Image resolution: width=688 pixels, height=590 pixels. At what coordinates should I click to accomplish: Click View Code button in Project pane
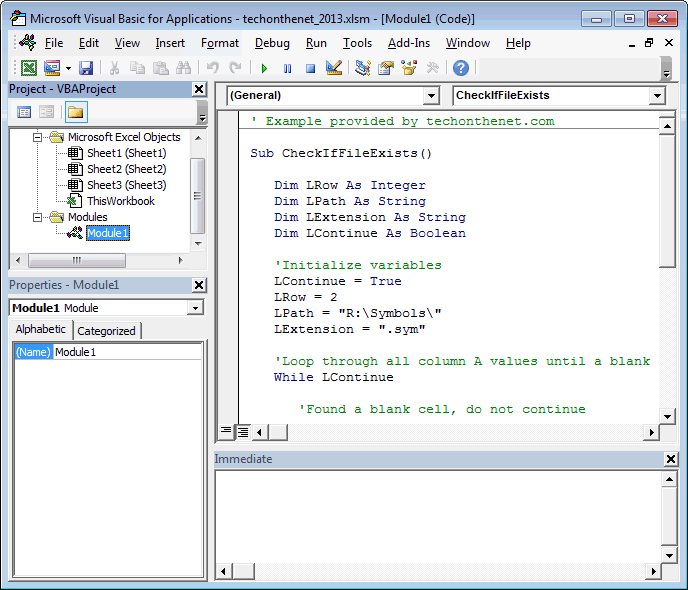click(x=24, y=112)
